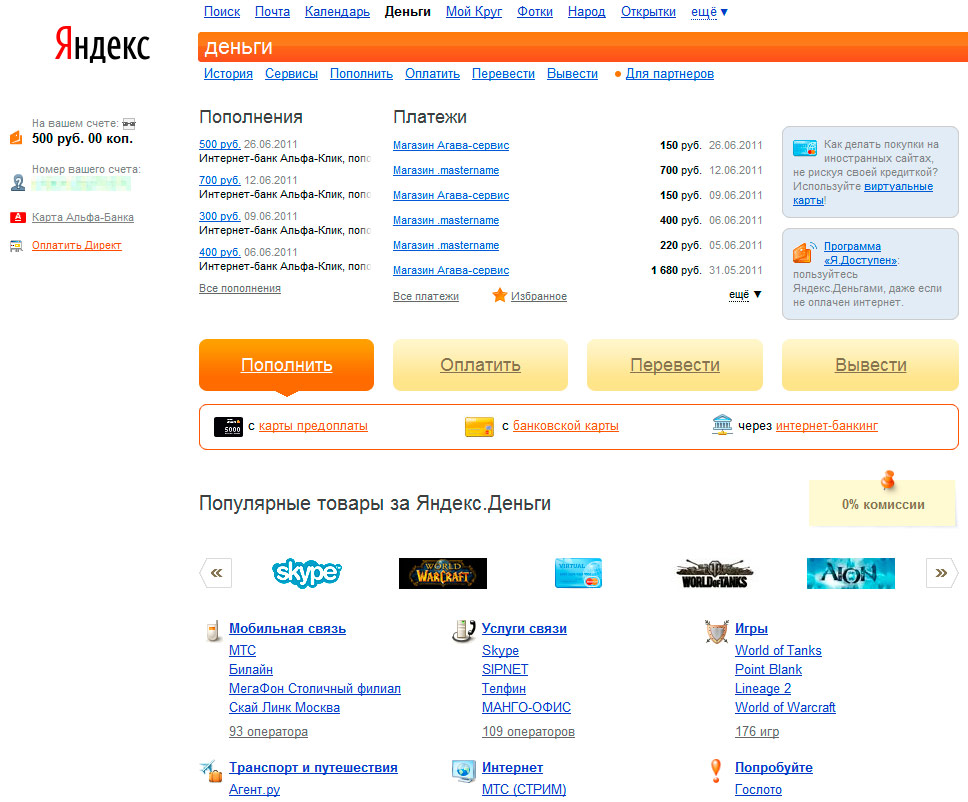Open the 176 игр link

click(757, 732)
